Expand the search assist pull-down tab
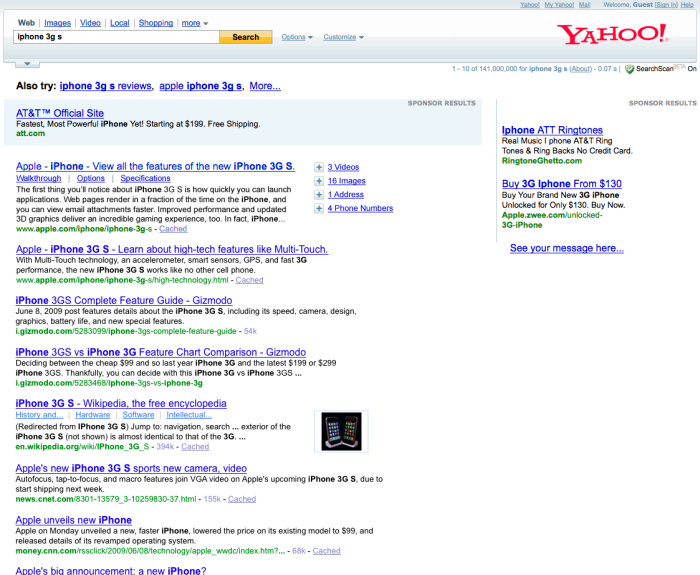Screen dimensions: 700x575 [x=27, y=64]
